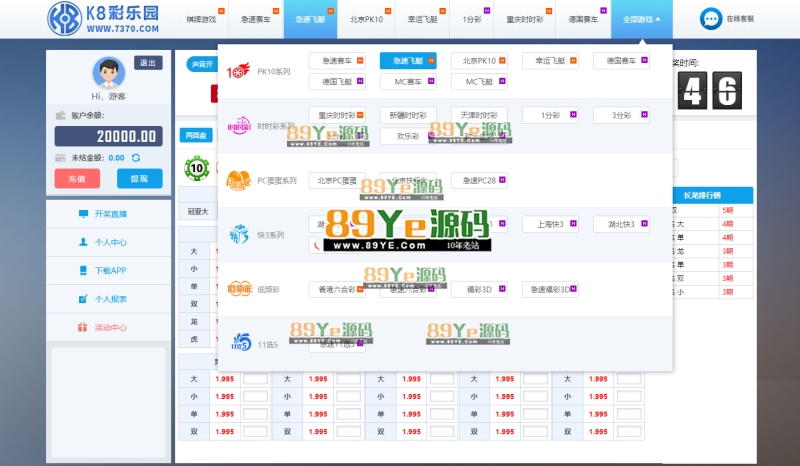
Task: Click the user avatar picture
Action: click(109, 72)
